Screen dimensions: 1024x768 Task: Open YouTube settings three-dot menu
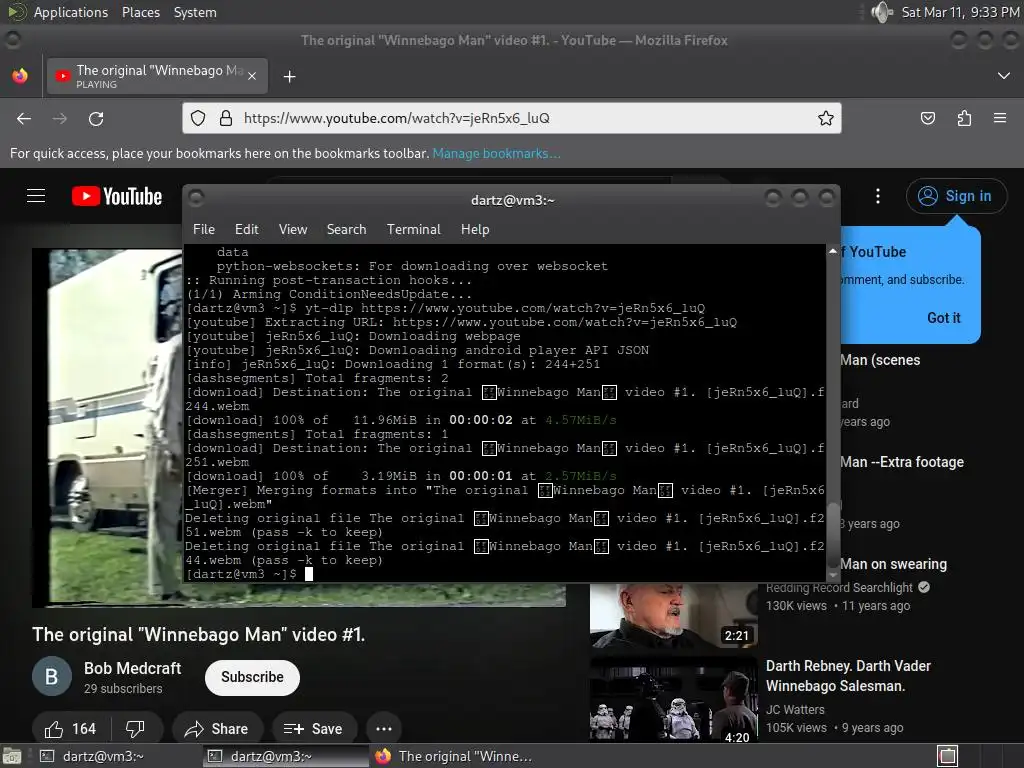[878, 196]
